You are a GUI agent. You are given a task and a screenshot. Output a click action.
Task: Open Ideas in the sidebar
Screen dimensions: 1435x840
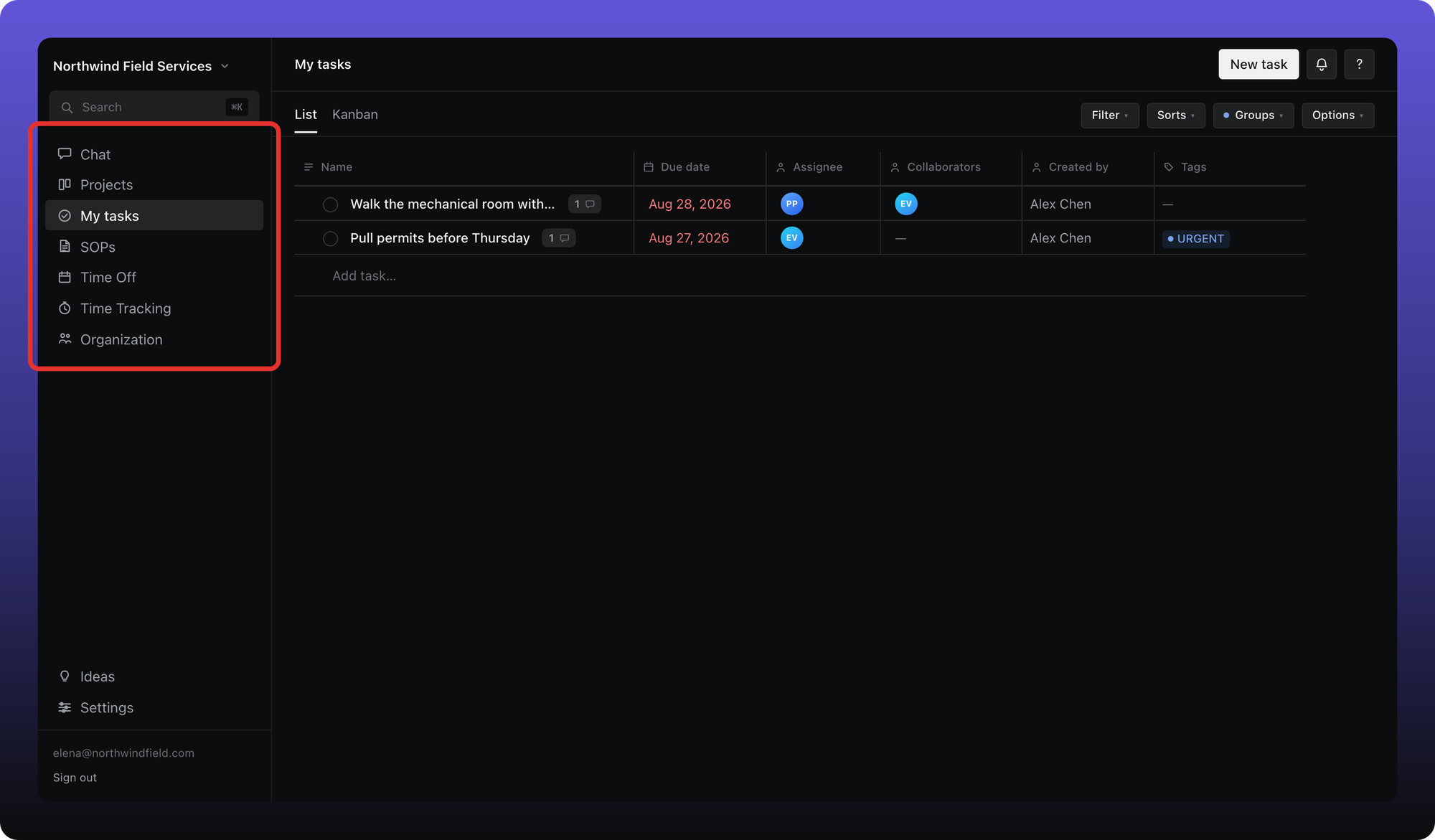[x=154, y=676]
